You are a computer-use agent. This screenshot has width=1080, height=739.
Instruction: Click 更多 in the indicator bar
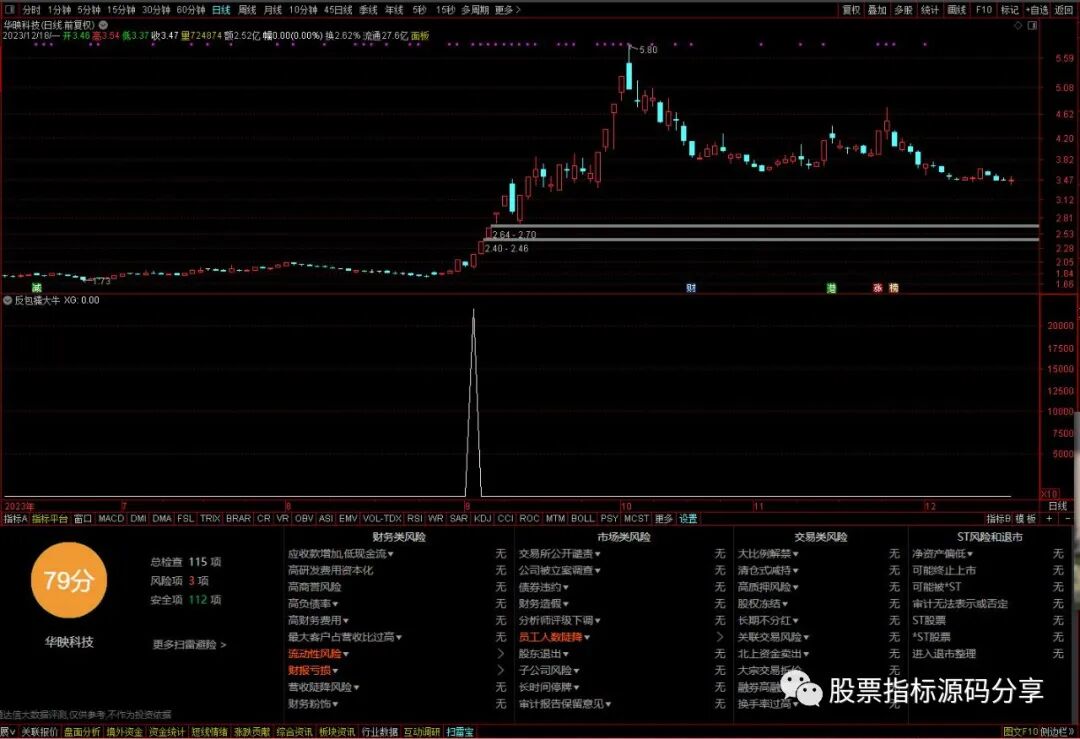663,519
